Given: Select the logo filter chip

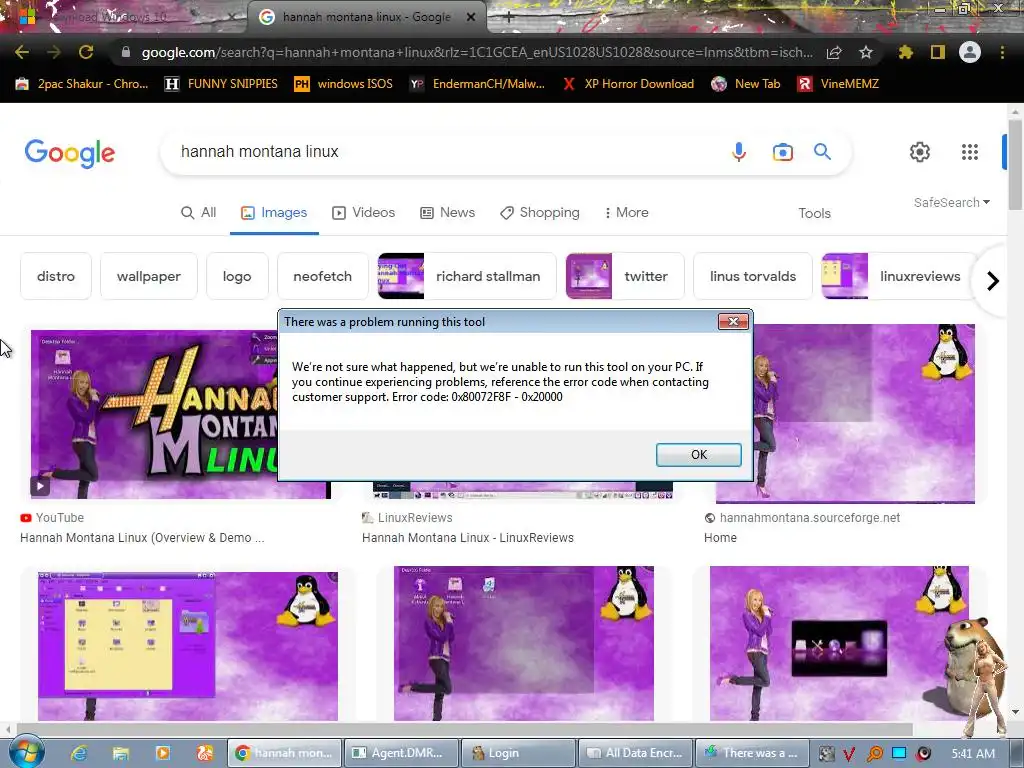Looking at the screenshot, I should tap(237, 276).
